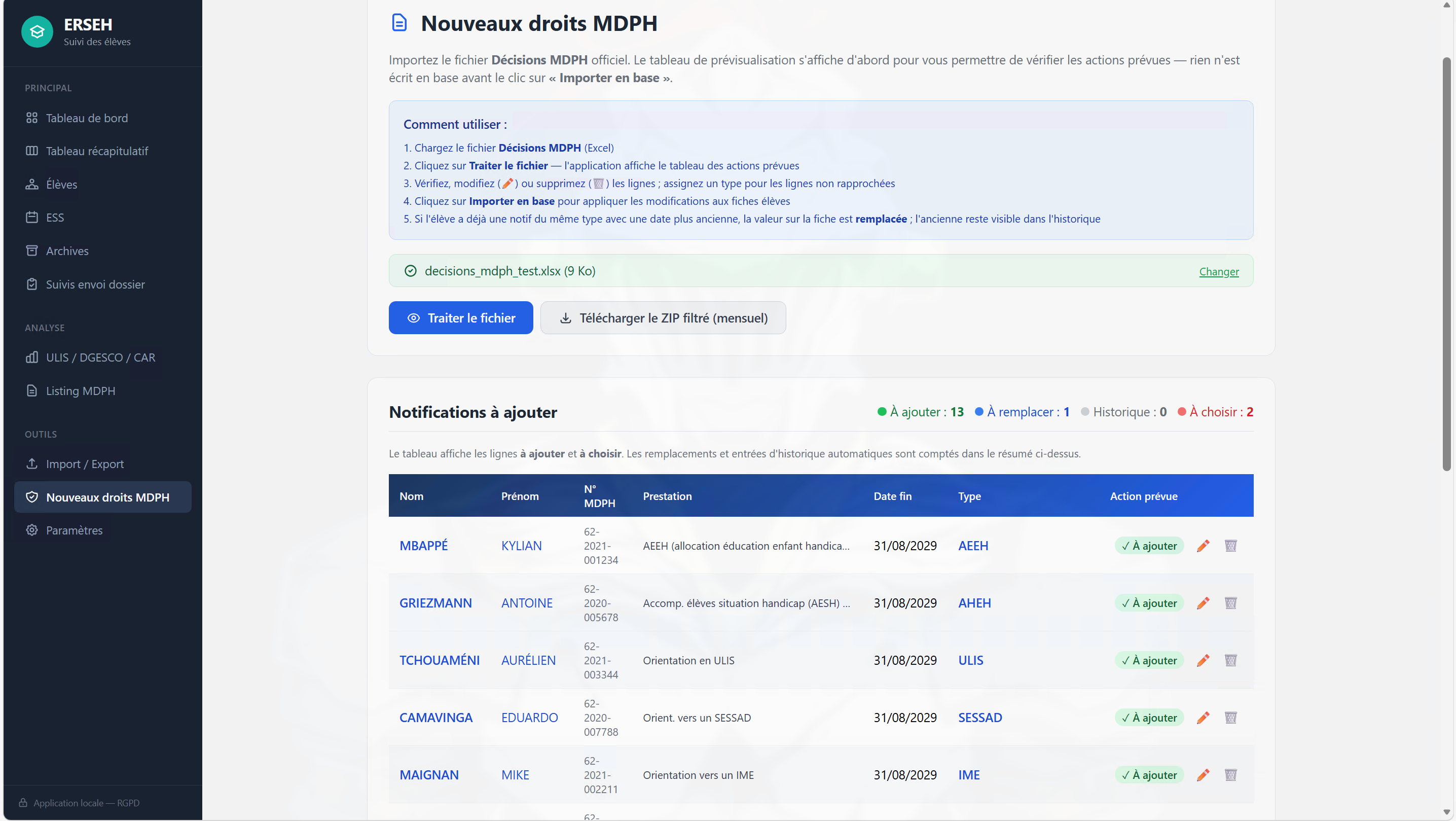Viewport: 1456px width, 821px height.
Task: Open Paramètres
Action: (103, 530)
